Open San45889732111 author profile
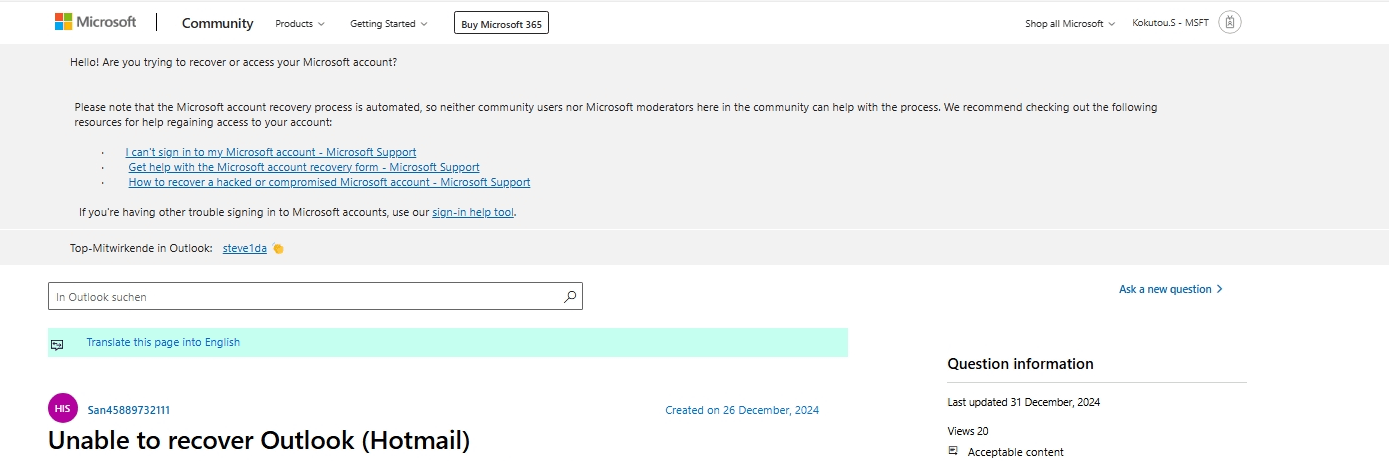This screenshot has height=461, width=1389. tap(129, 410)
